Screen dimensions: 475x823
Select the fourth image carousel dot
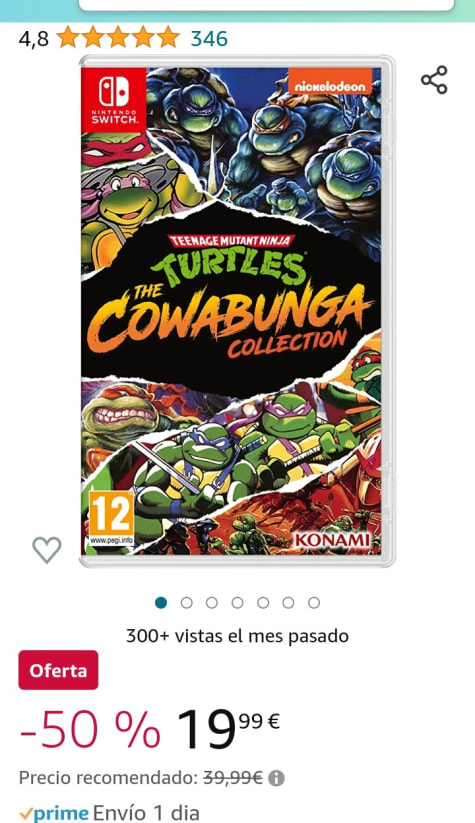point(237,603)
